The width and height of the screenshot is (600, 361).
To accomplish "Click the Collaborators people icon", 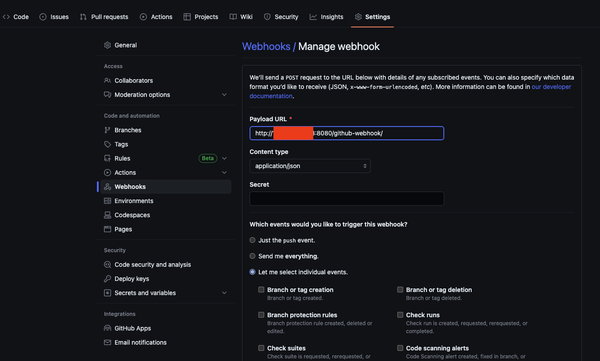I will point(107,80).
